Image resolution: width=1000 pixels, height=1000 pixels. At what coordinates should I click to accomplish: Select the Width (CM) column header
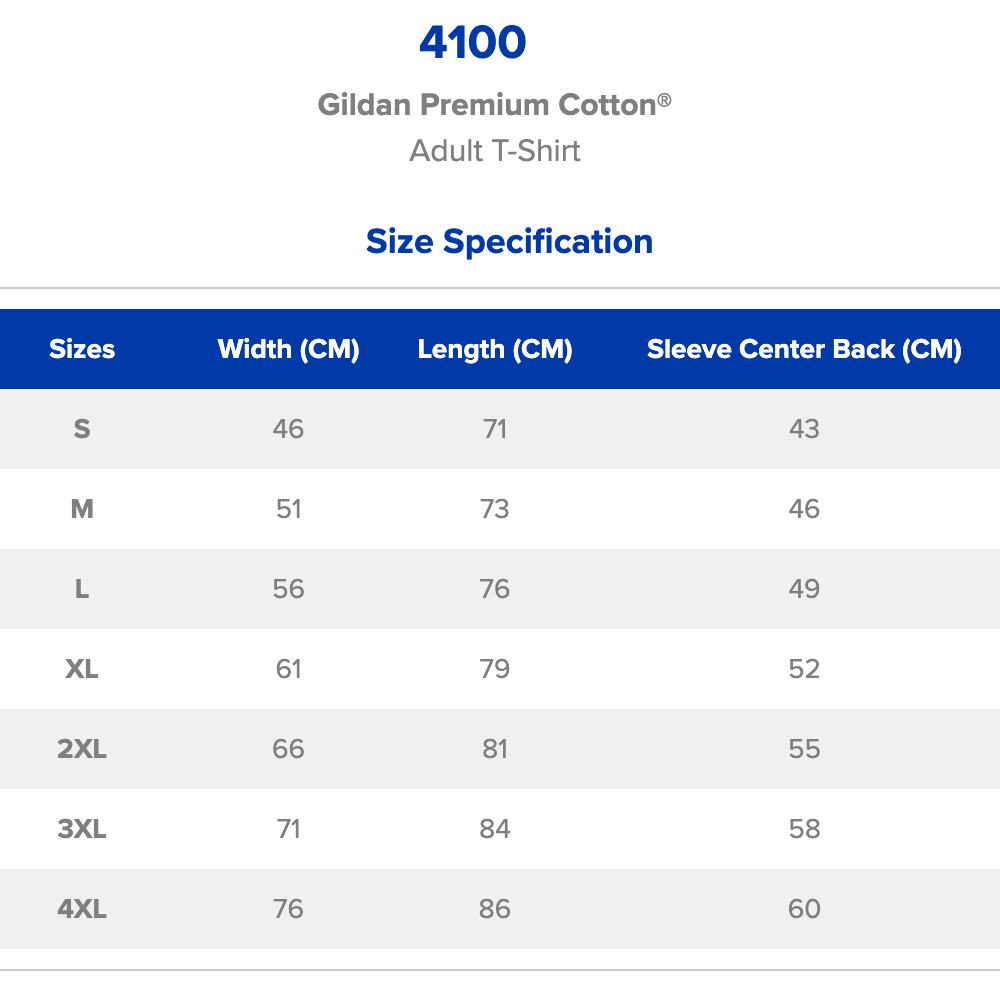pos(288,349)
